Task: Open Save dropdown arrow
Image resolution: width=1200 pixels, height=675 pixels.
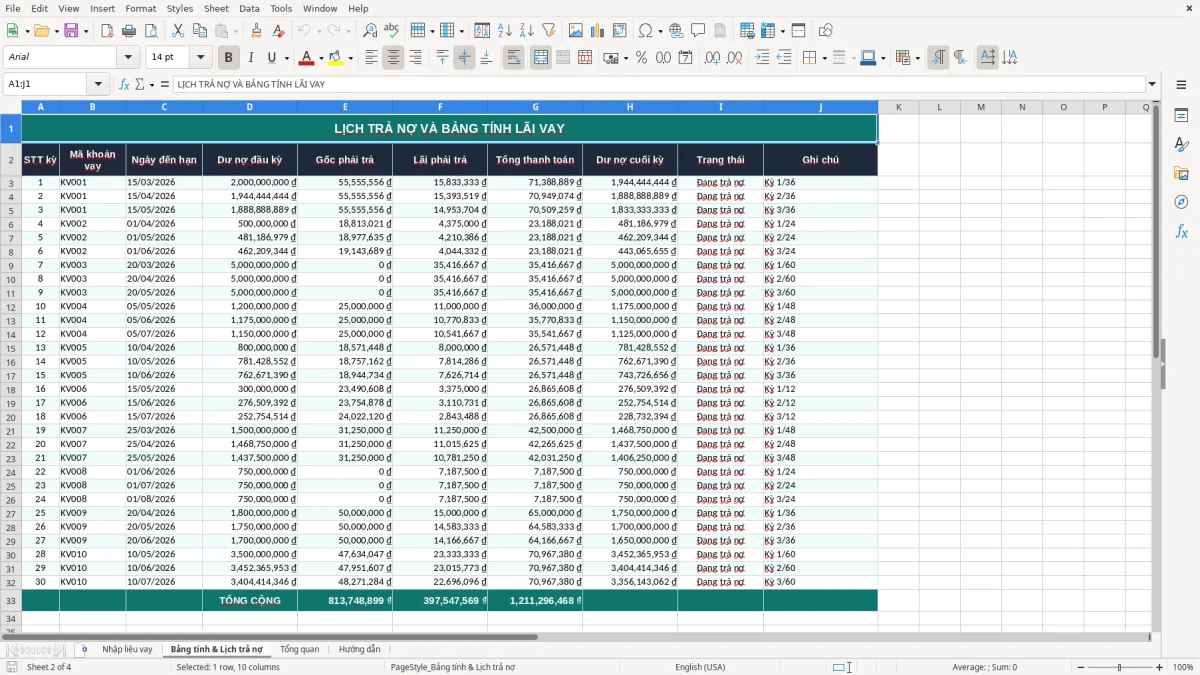Action: (86, 31)
